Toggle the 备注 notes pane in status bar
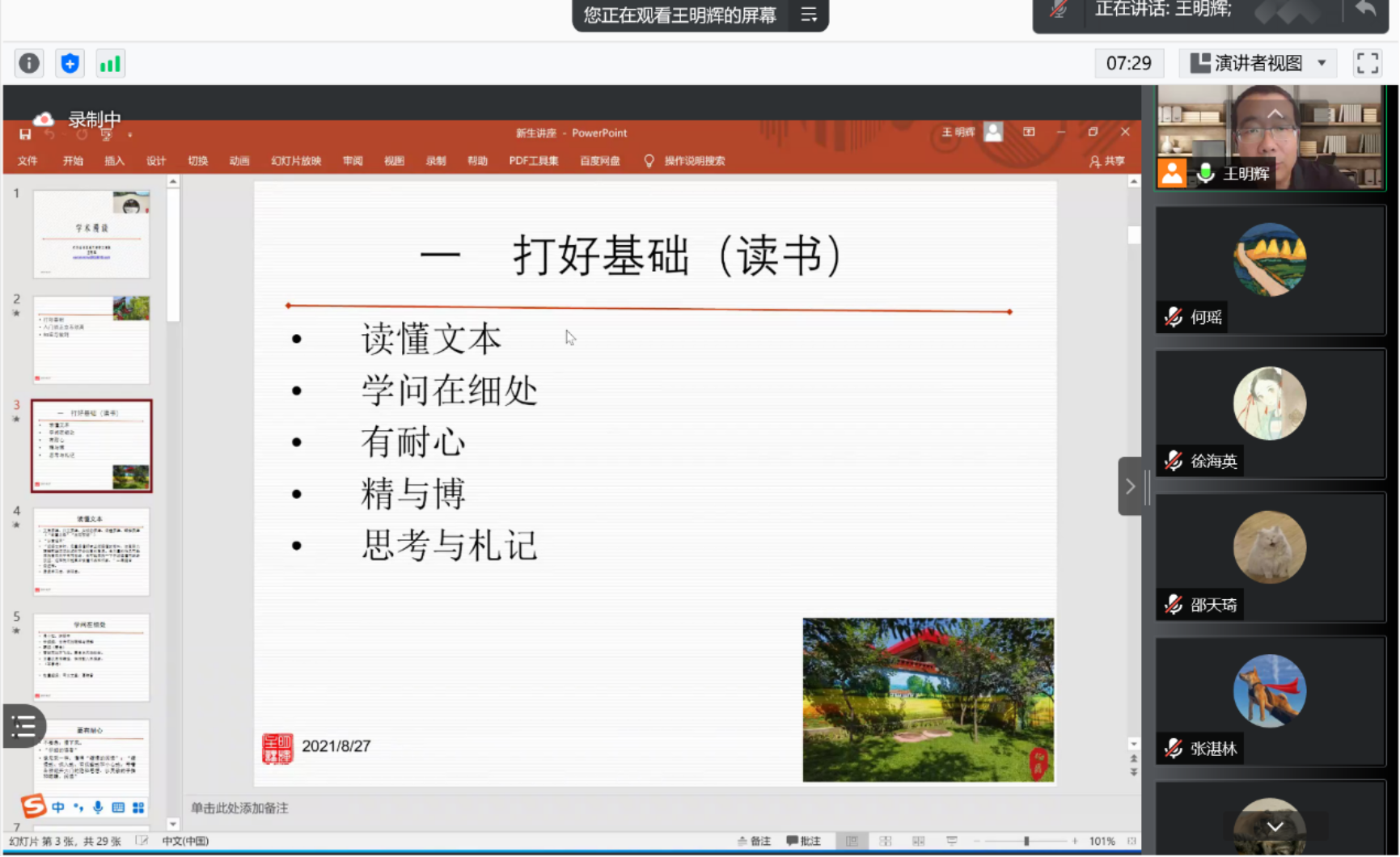Screen dimensions: 1400x857 (754, 841)
